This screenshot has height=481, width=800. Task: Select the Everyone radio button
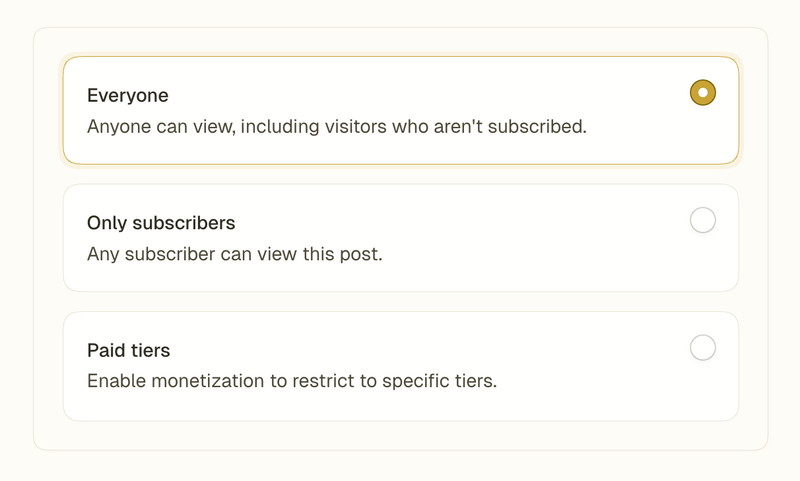[x=703, y=93]
